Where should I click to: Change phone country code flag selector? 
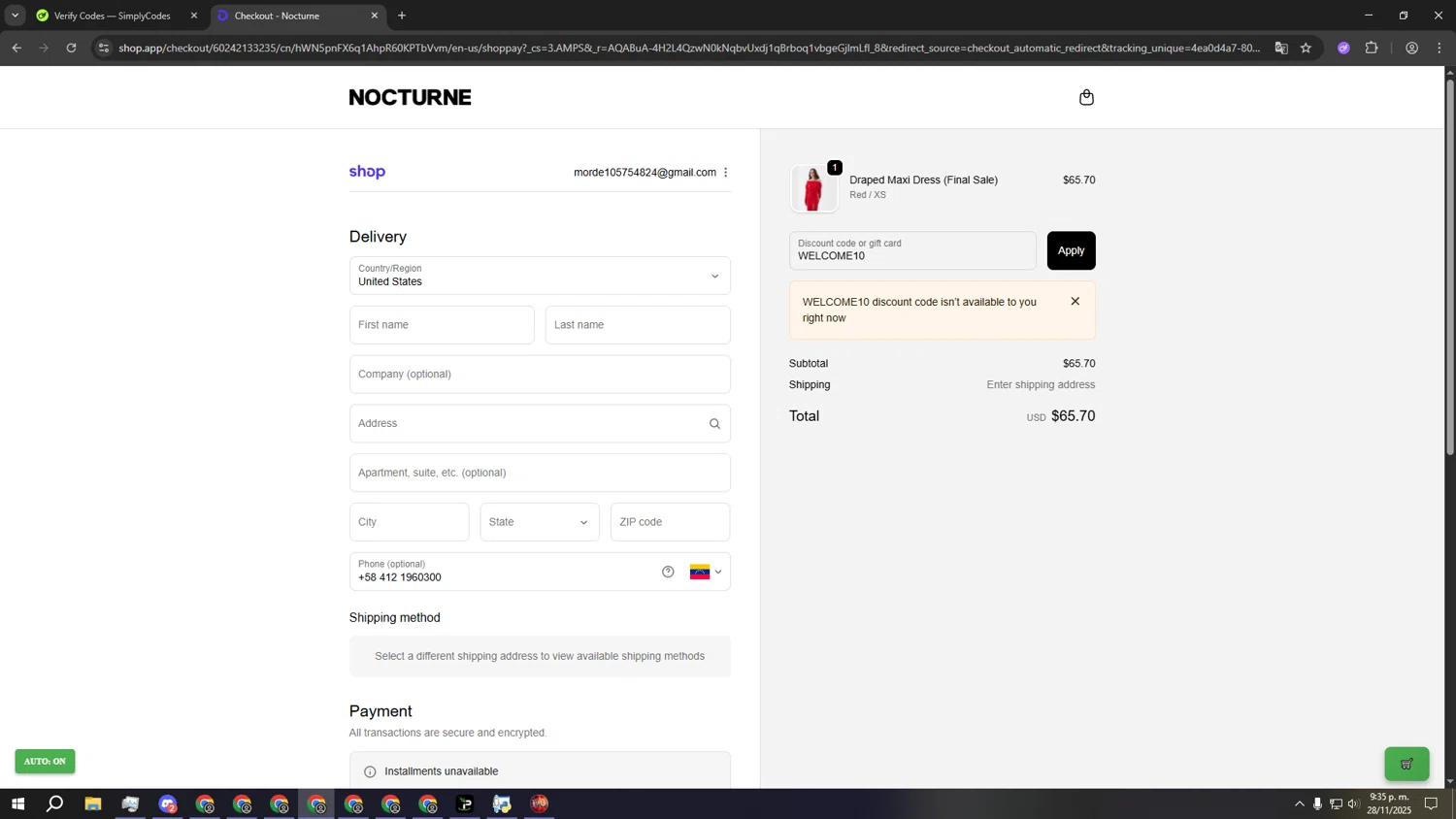(706, 572)
